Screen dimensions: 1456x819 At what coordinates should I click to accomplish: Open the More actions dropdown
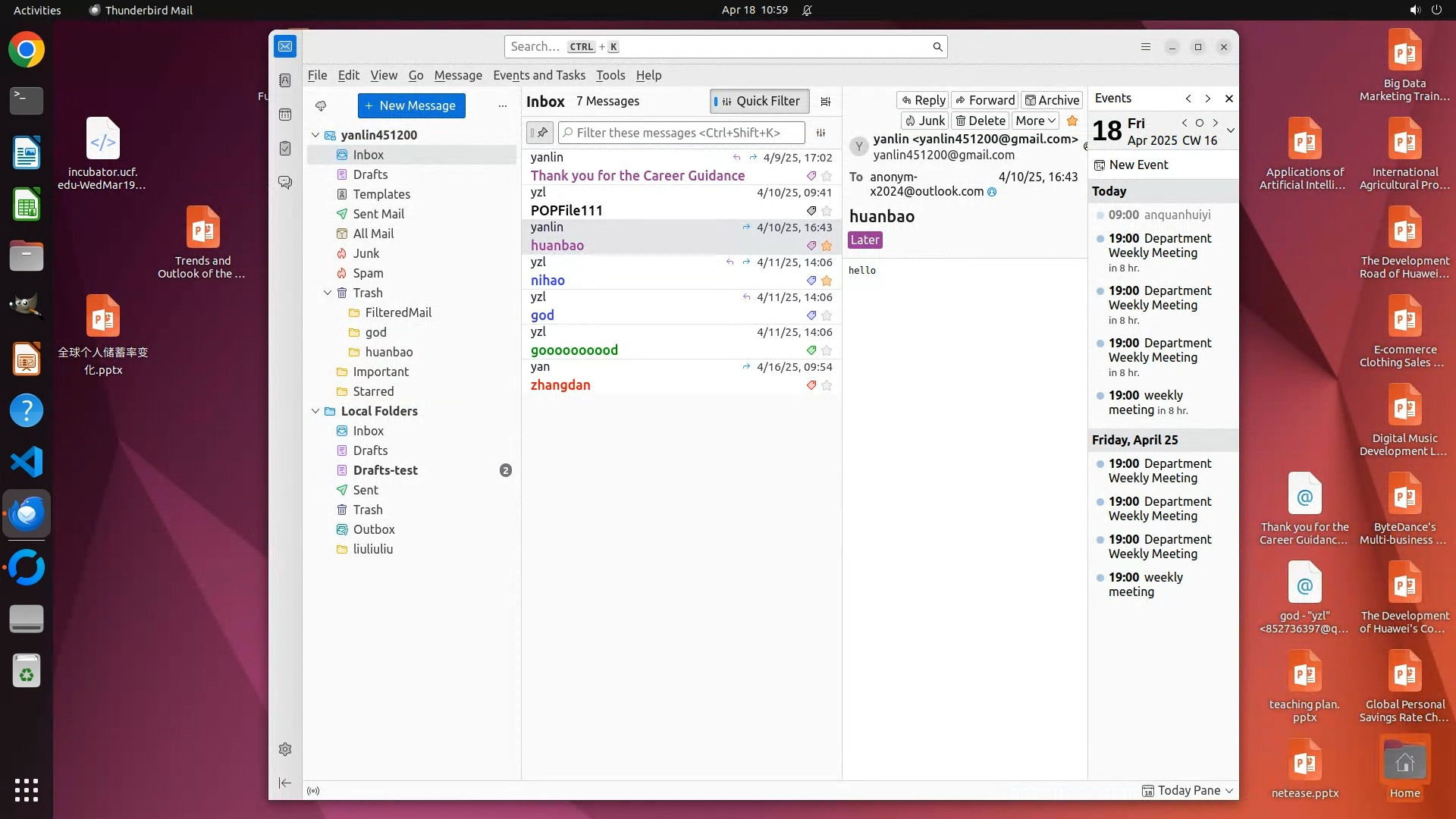[x=1035, y=121]
